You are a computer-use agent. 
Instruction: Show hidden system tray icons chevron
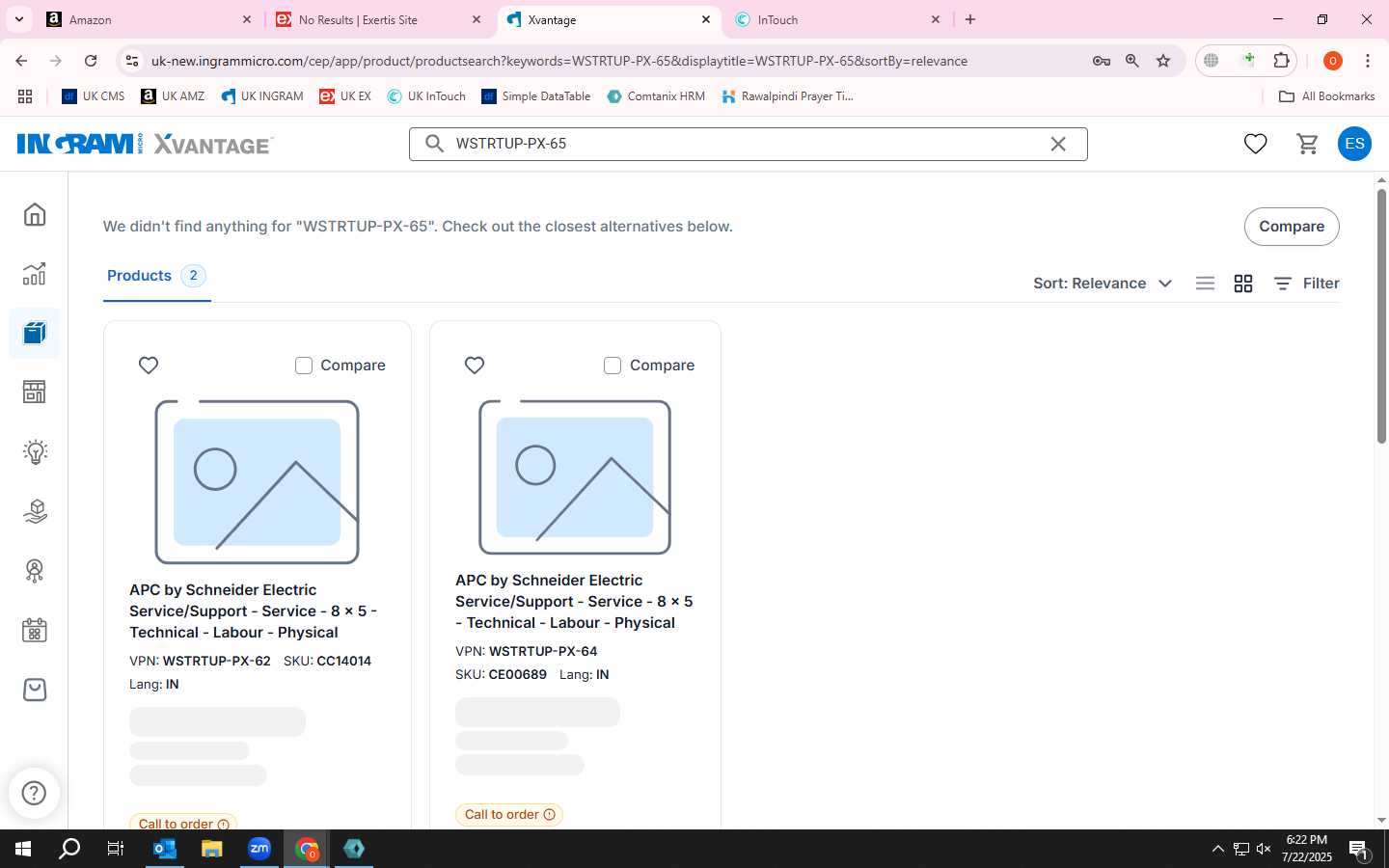point(1217,849)
